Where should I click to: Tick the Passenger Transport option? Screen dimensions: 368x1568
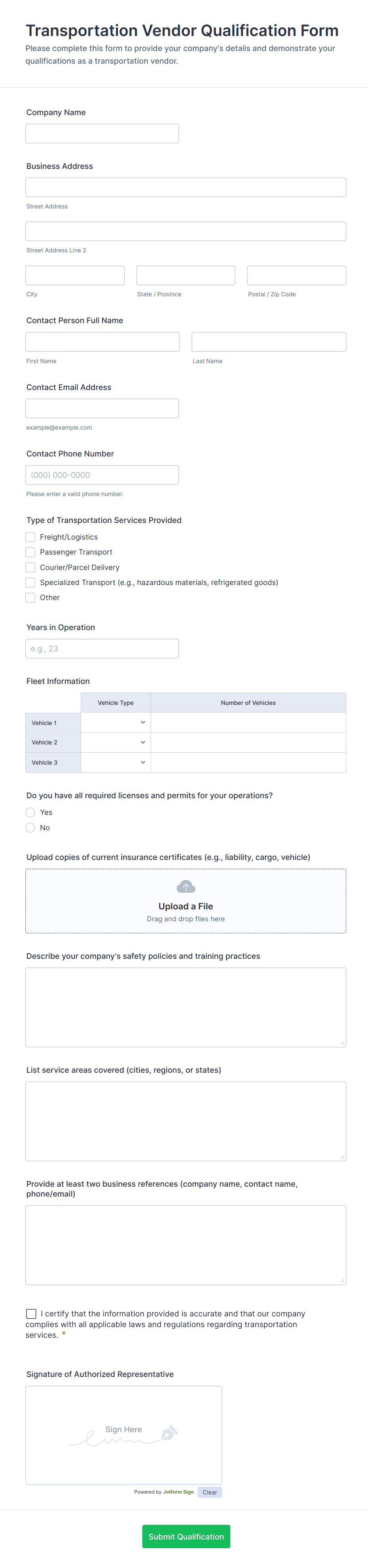pos(30,552)
